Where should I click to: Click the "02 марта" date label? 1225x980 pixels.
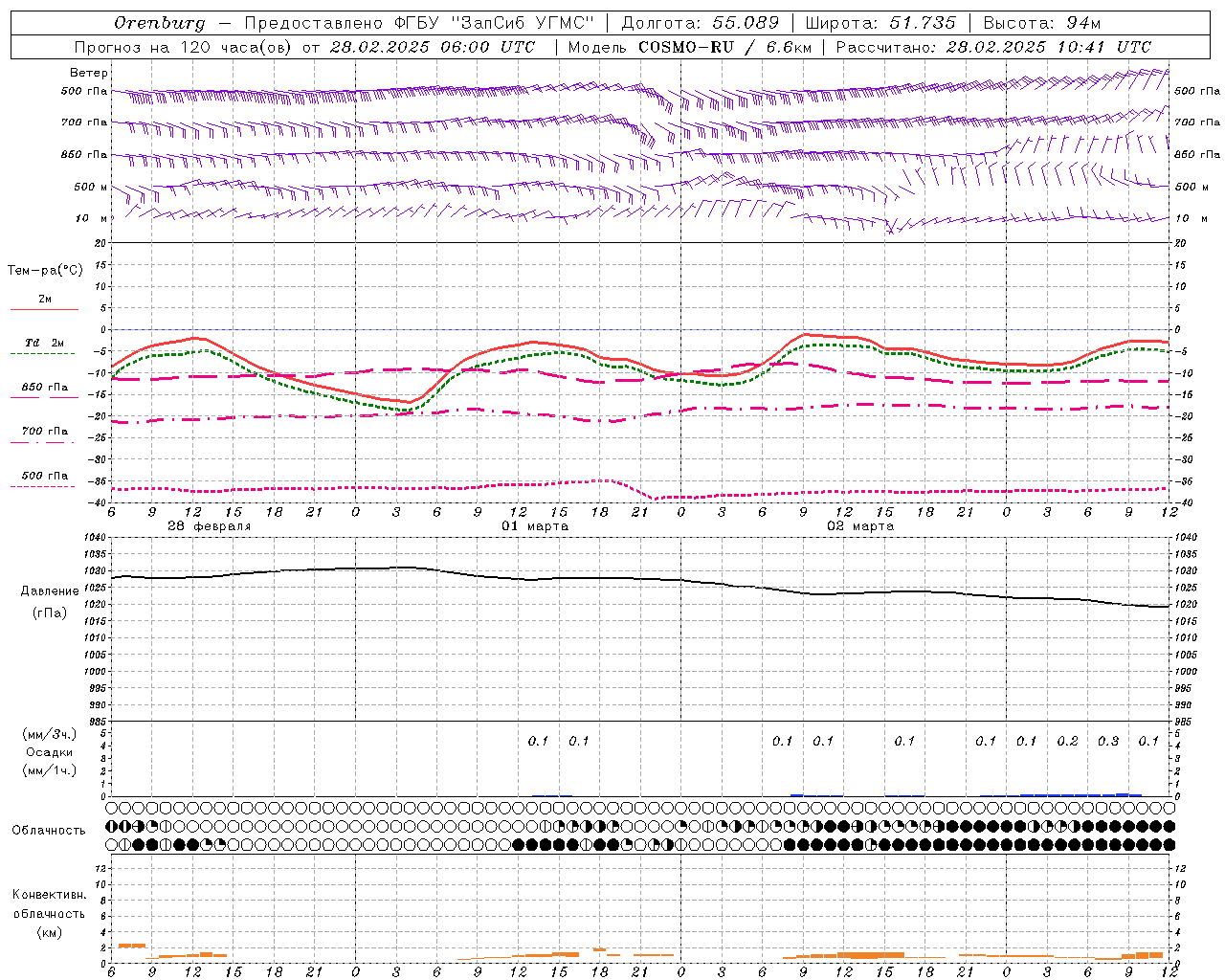tap(860, 526)
